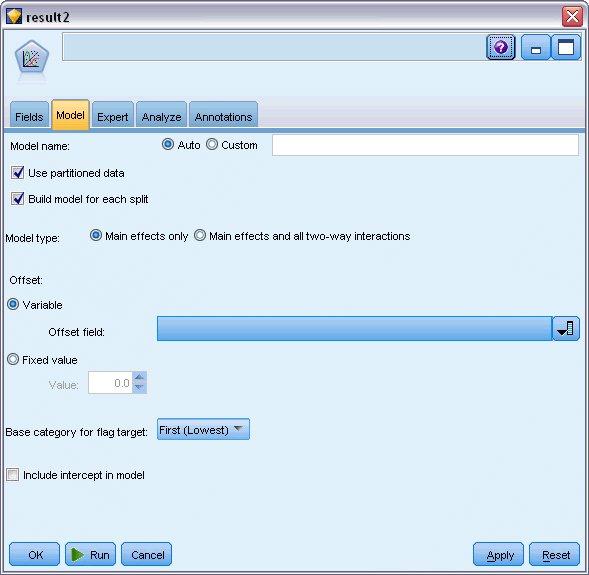Open the Annotations tab
589x575 pixels.
click(223, 116)
